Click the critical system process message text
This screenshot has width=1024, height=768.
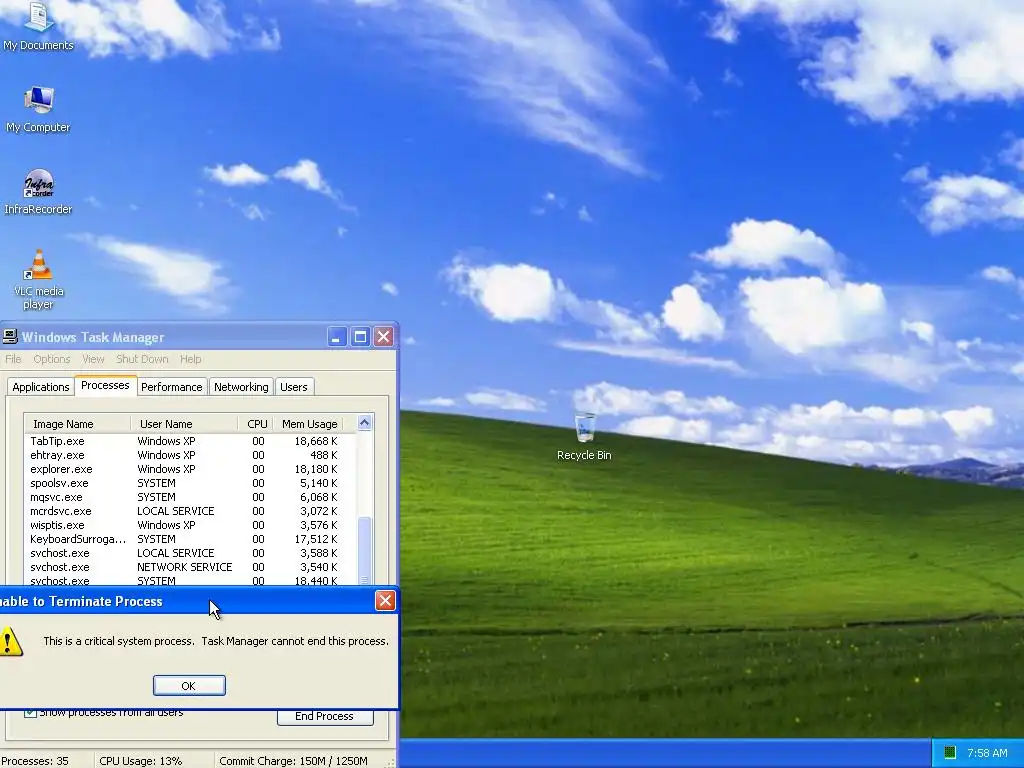216,641
